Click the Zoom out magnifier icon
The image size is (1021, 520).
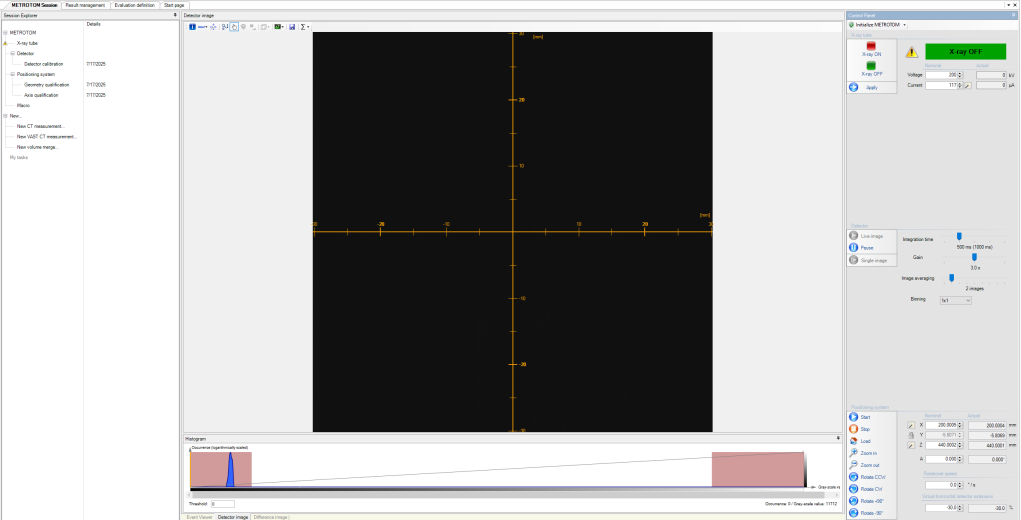click(x=853, y=465)
